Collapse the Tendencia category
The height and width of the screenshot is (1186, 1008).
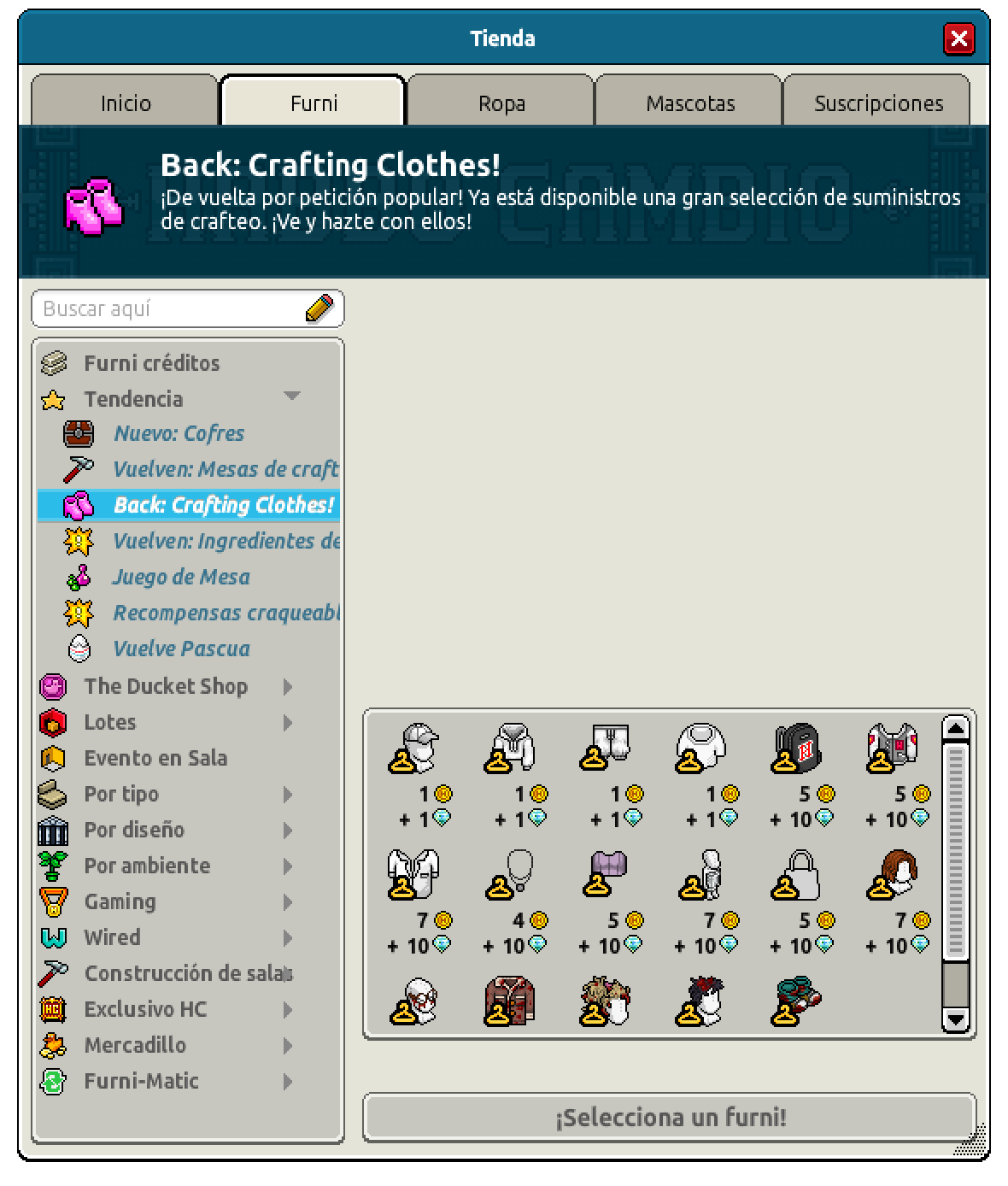pyautogui.click(x=292, y=396)
